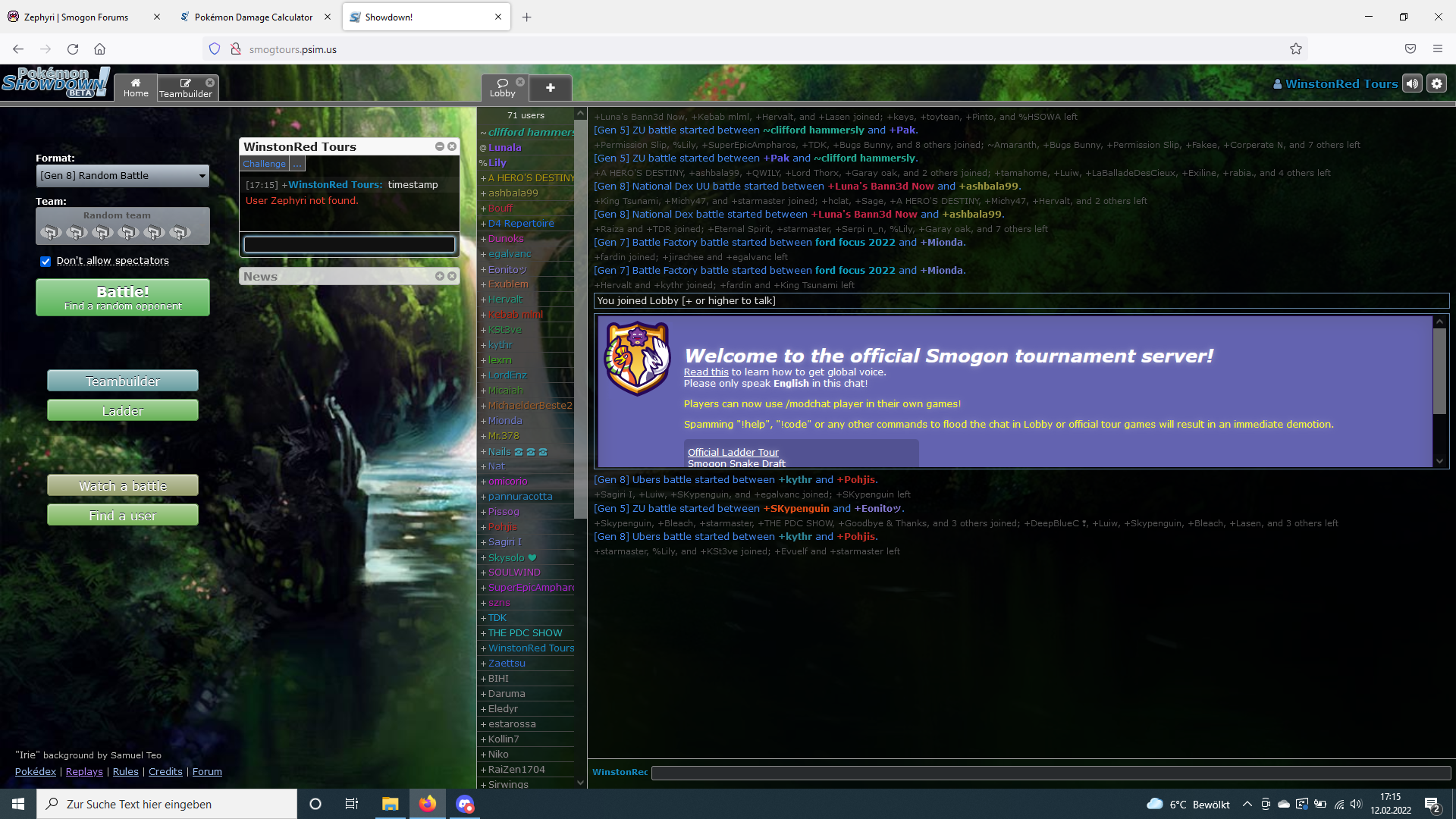Close the News panel
The image size is (1456, 819).
point(452,276)
